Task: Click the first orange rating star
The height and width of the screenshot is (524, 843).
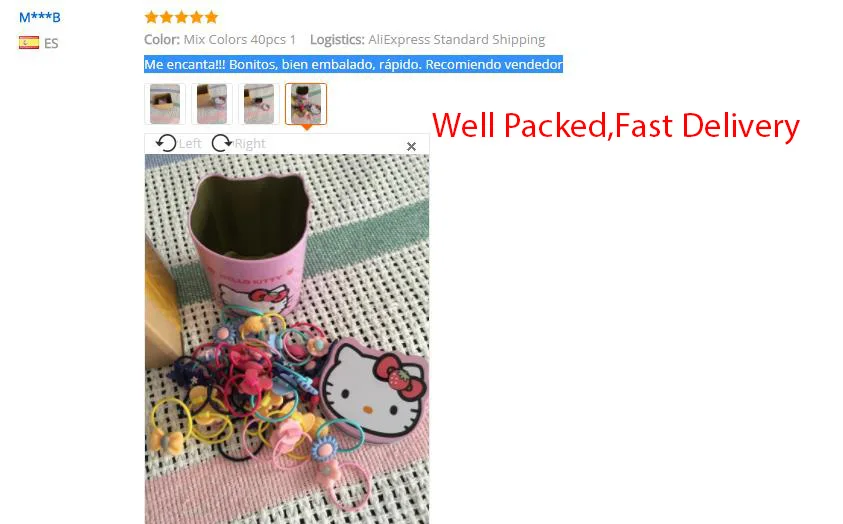Action: tap(152, 17)
